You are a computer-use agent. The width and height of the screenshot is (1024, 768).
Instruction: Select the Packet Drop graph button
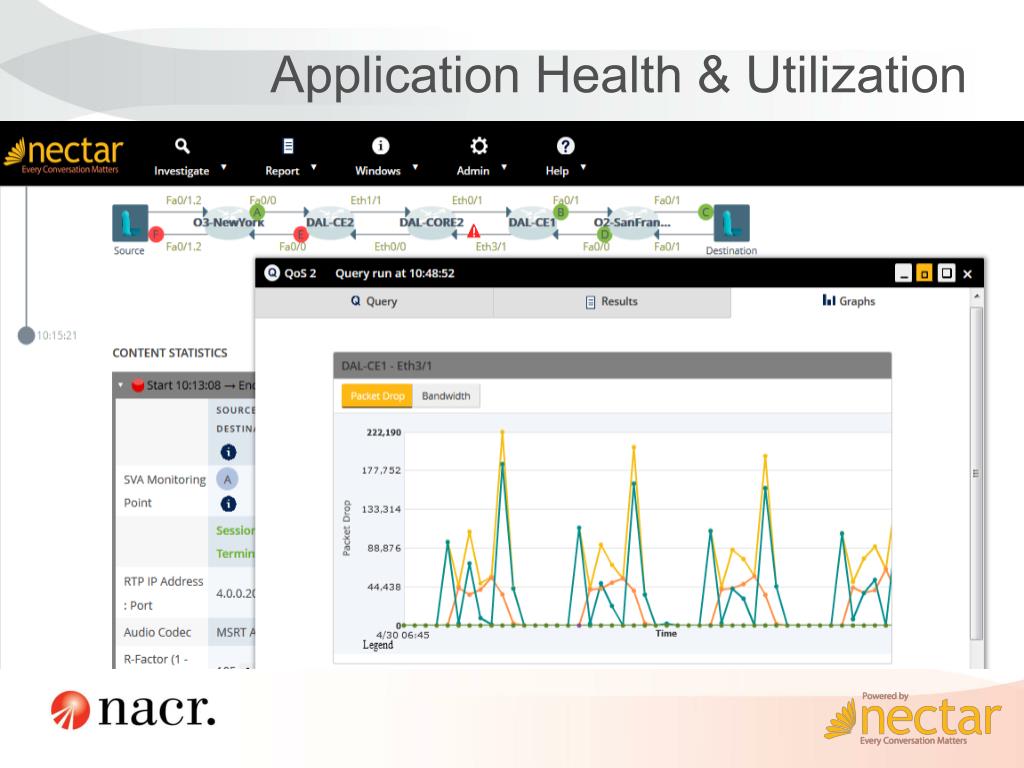(x=377, y=396)
